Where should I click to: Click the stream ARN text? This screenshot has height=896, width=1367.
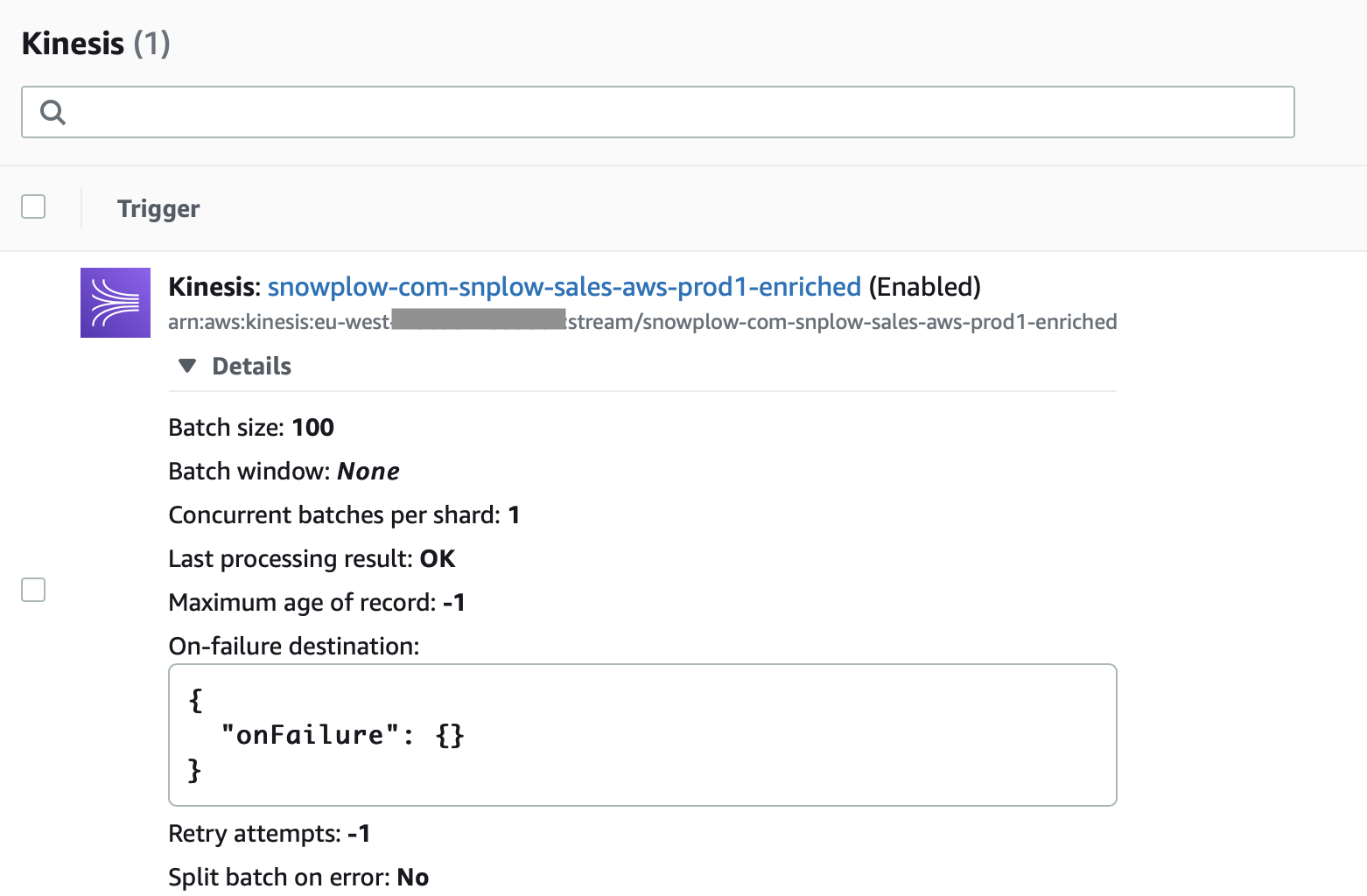(x=642, y=322)
